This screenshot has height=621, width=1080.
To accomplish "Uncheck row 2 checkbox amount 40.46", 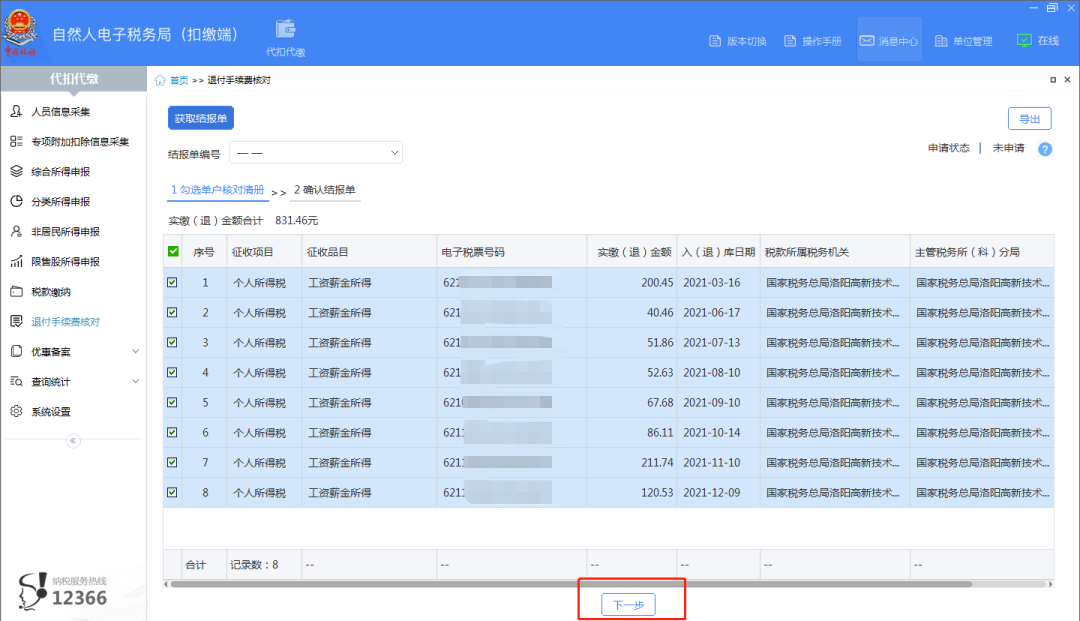I will tap(172, 312).
